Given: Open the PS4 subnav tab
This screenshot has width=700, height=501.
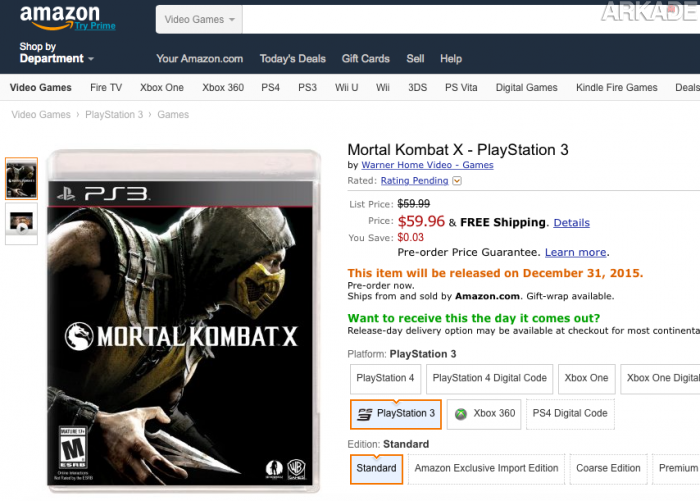Looking at the screenshot, I should [x=271, y=88].
